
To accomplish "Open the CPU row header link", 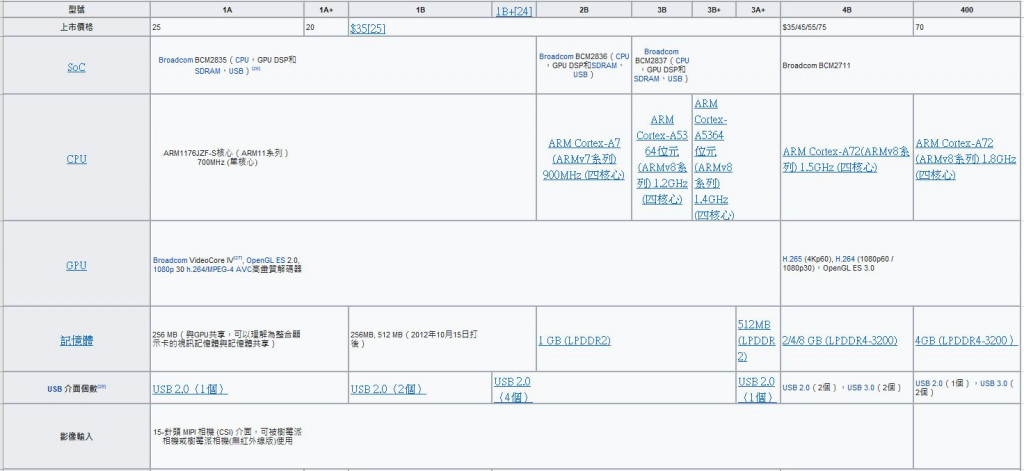I will pyautogui.click(x=76, y=159).
